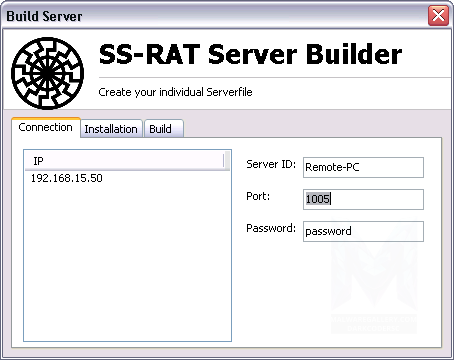Click the Server ID label
The height and width of the screenshot is (360, 454).
pyautogui.click(x=271, y=164)
